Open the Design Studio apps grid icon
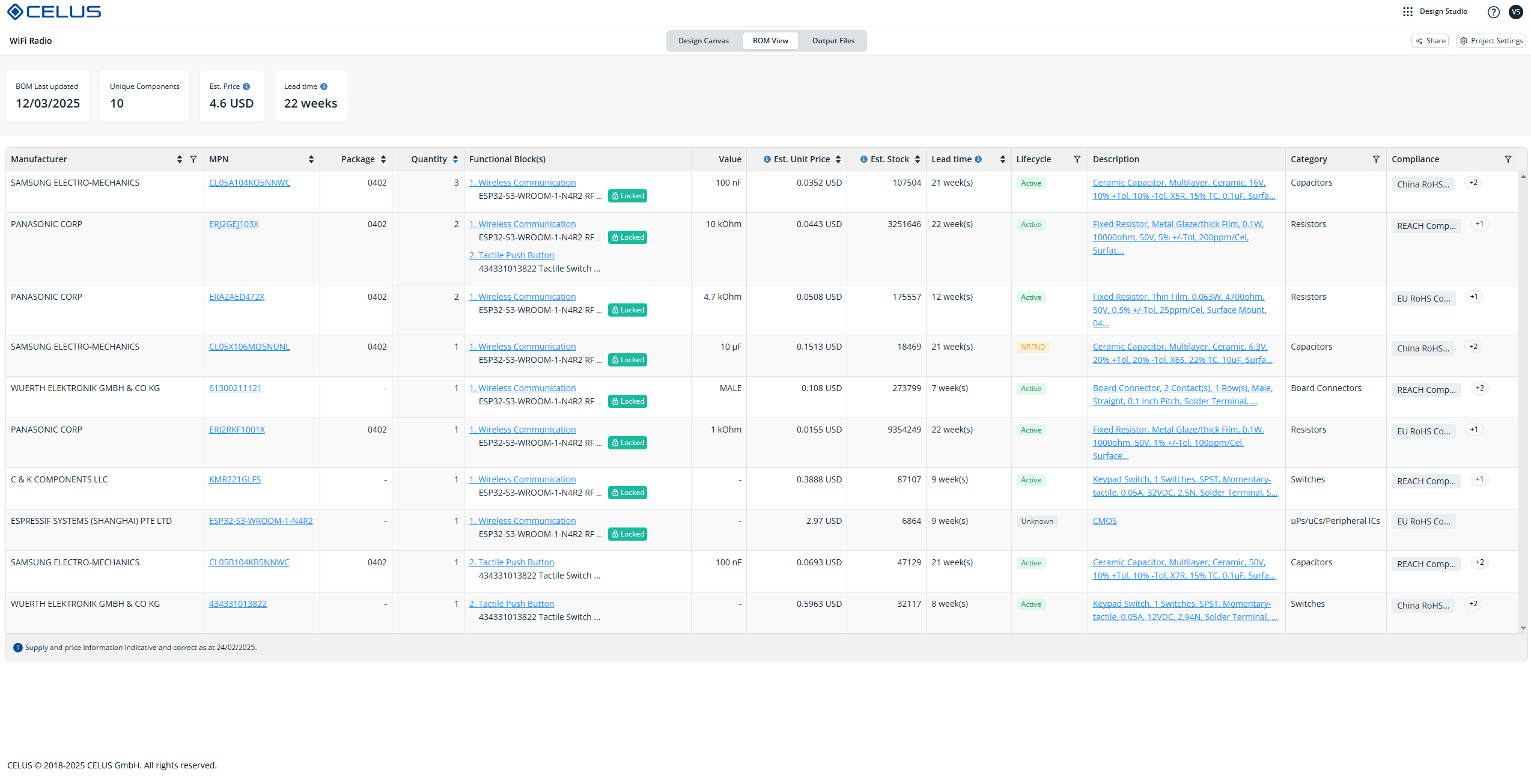1531x784 pixels. (x=1408, y=11)
